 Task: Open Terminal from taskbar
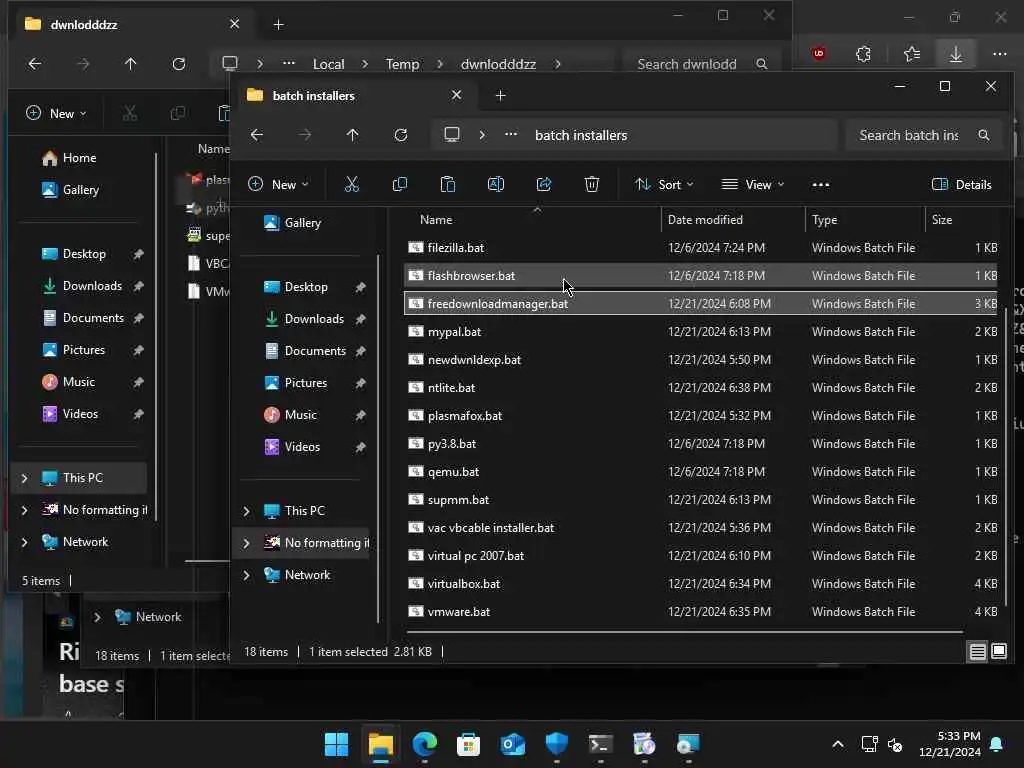click(600, 744)
